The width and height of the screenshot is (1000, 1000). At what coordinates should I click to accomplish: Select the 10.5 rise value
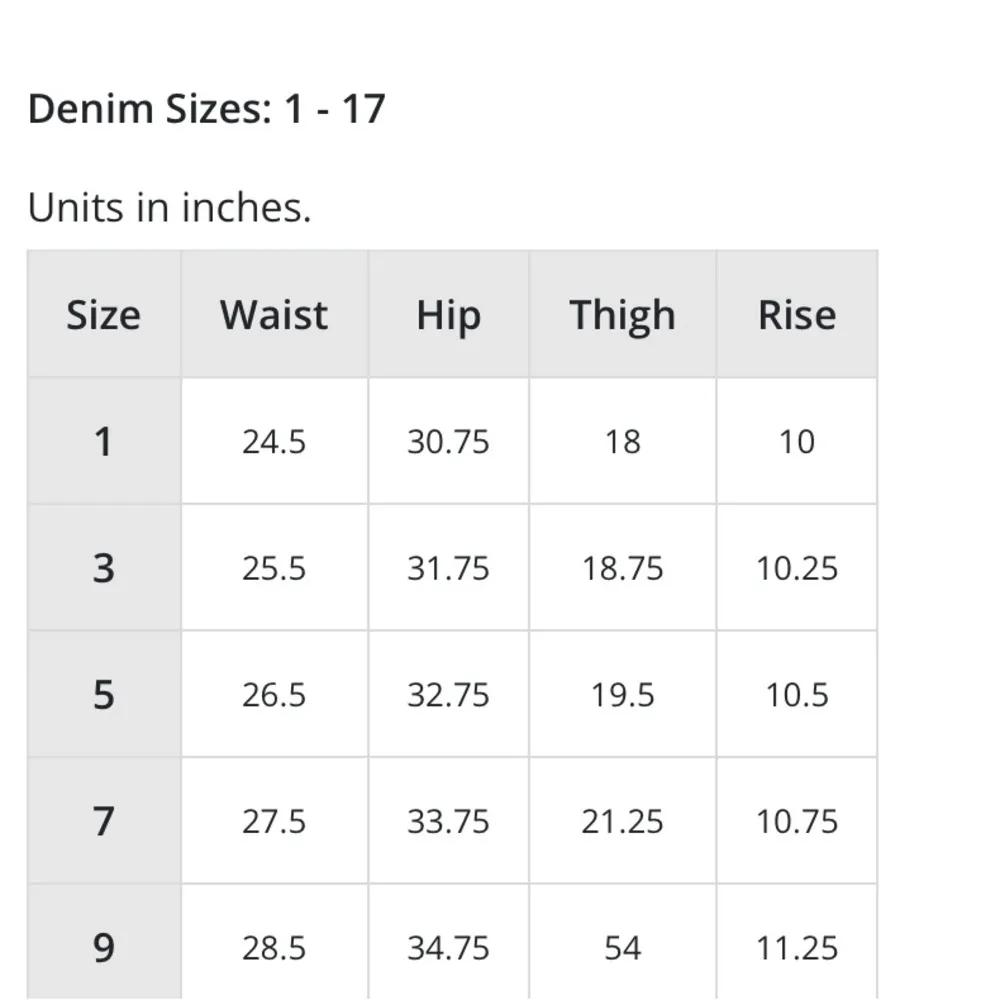coord(797,694)
